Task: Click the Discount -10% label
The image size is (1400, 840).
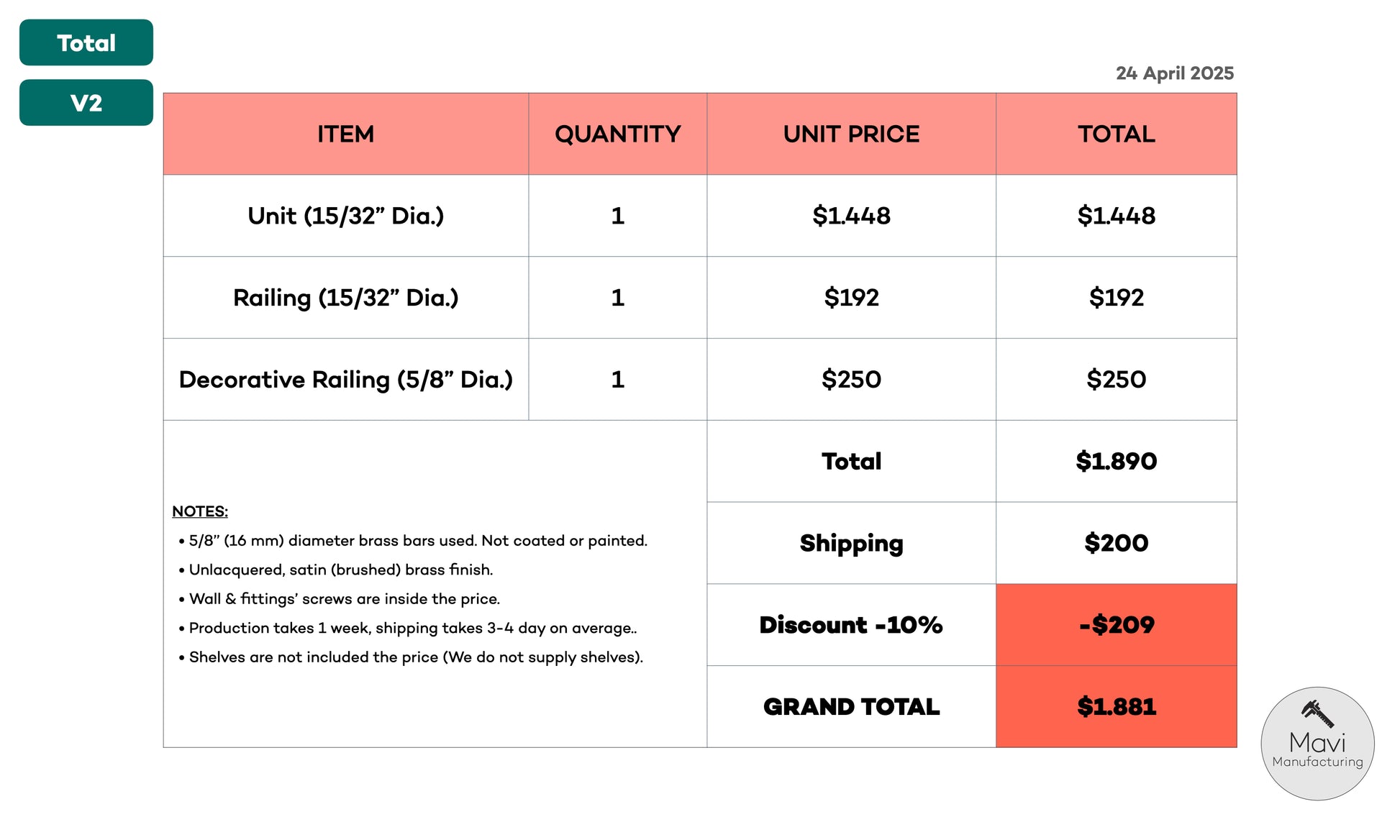Action: [851, 625]
